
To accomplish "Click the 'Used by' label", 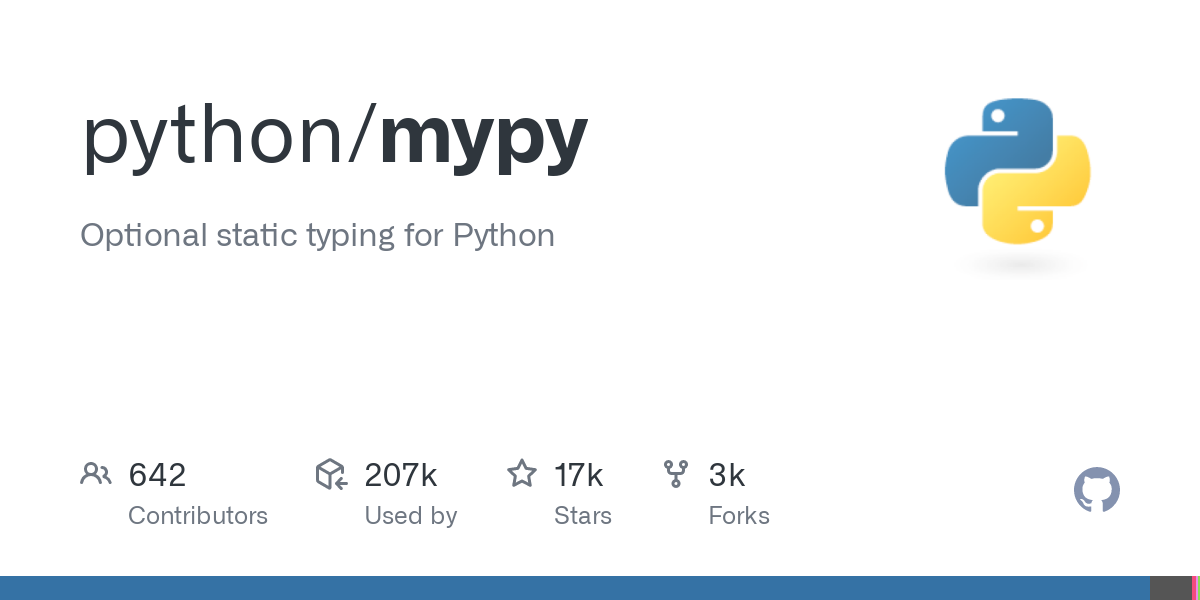I will [410, 516].
